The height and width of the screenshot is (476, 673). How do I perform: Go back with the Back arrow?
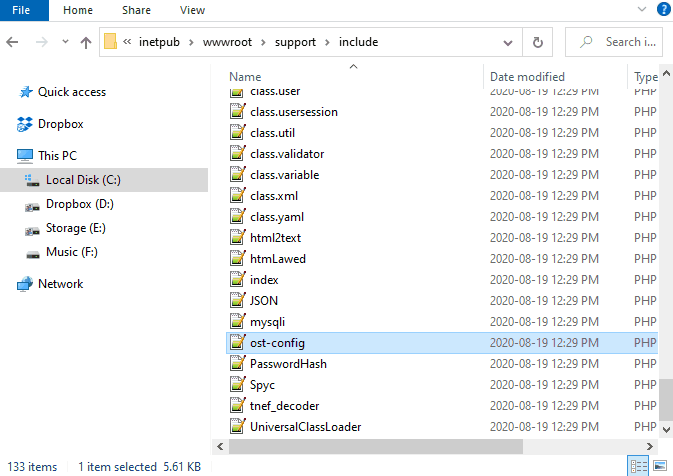click(x=12, y=42)
